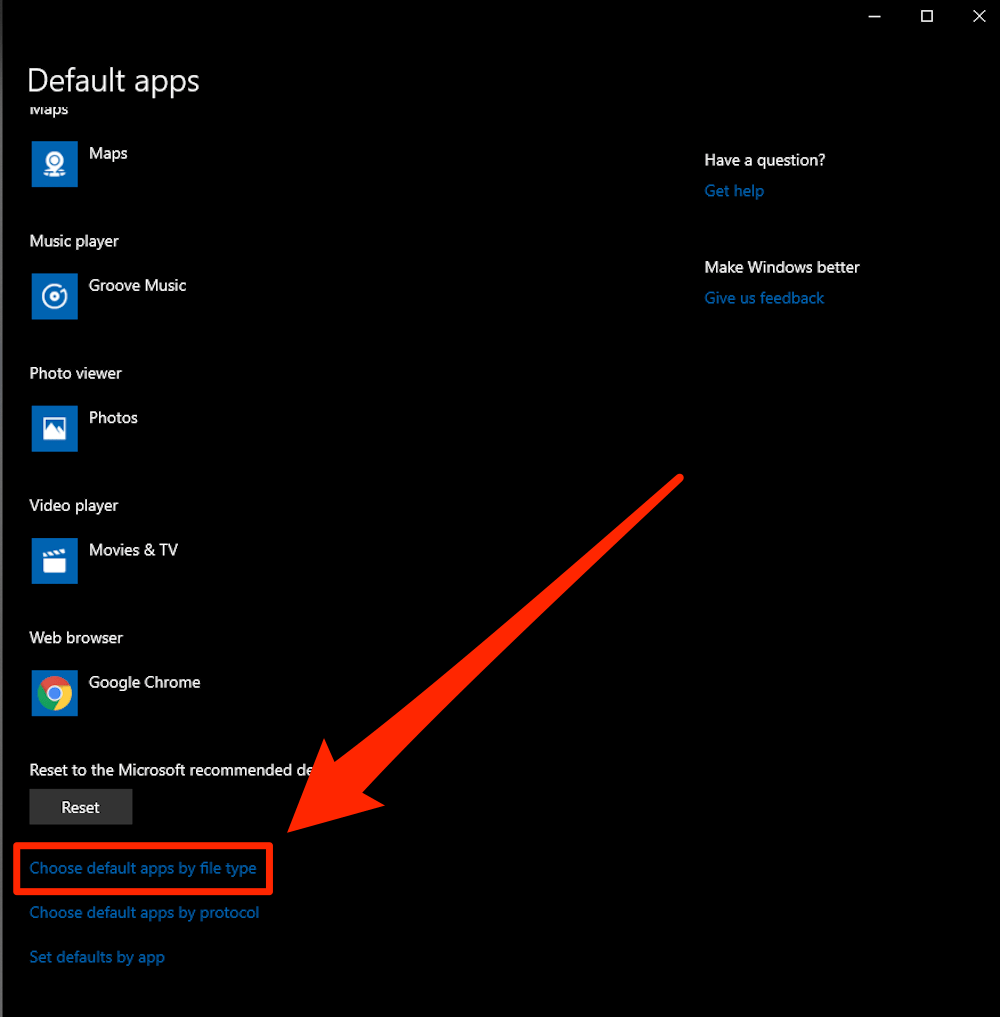Open the Get help link
The height and width of the screenshot is (1017, 1000).
click(734, 191)
